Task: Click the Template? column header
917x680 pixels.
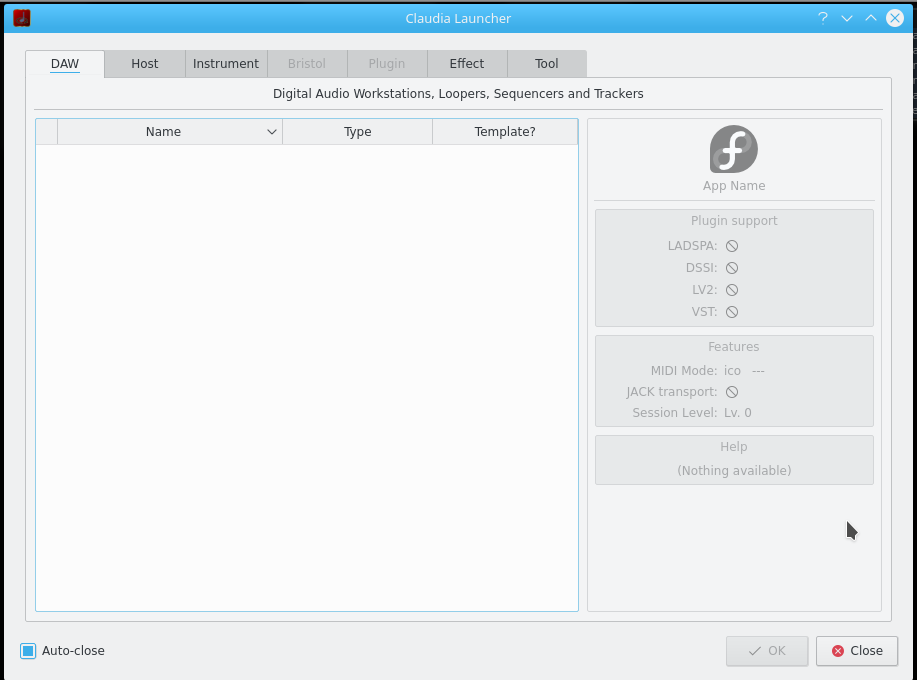Action: [504, 131]
